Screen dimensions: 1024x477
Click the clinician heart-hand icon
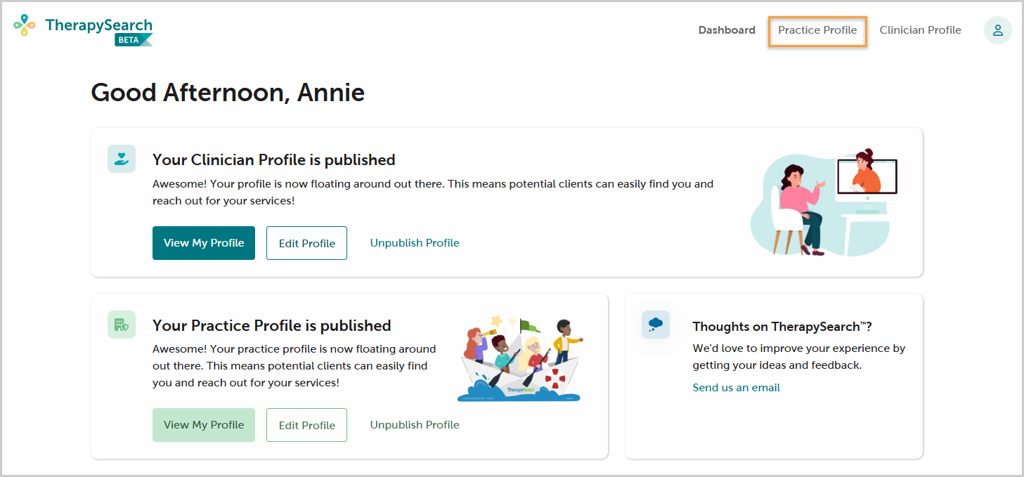click(x=121, y=159)
